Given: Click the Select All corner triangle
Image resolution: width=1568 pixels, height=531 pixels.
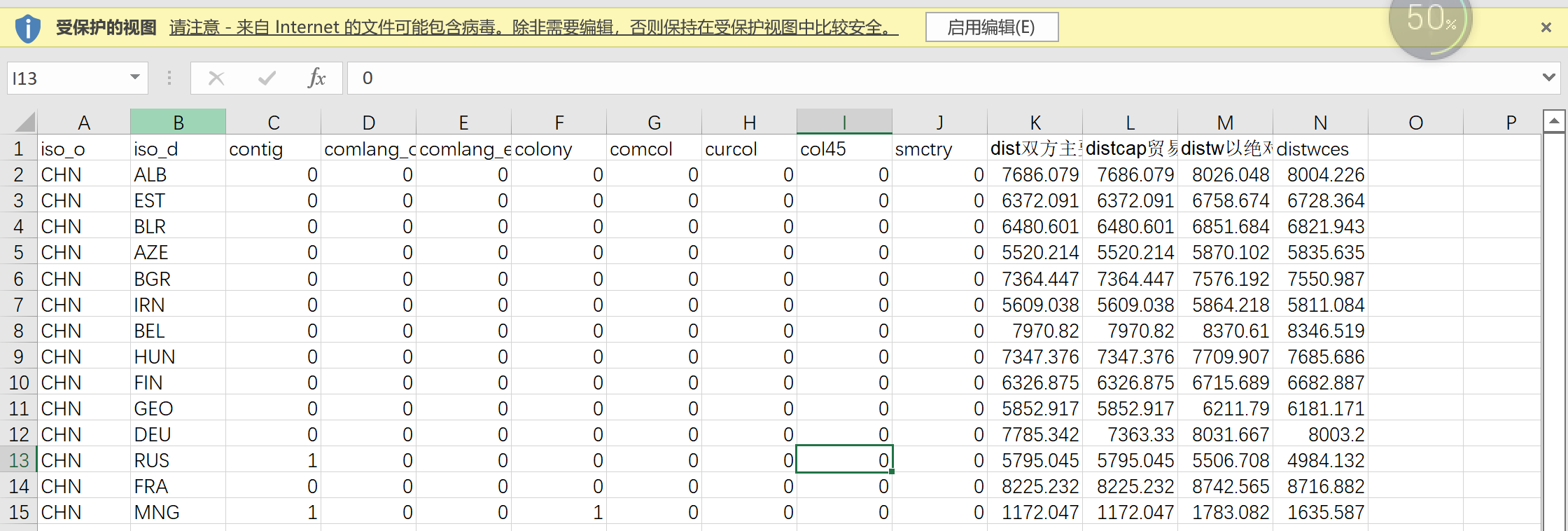Looking at the screenshot, I should point(25,123).
